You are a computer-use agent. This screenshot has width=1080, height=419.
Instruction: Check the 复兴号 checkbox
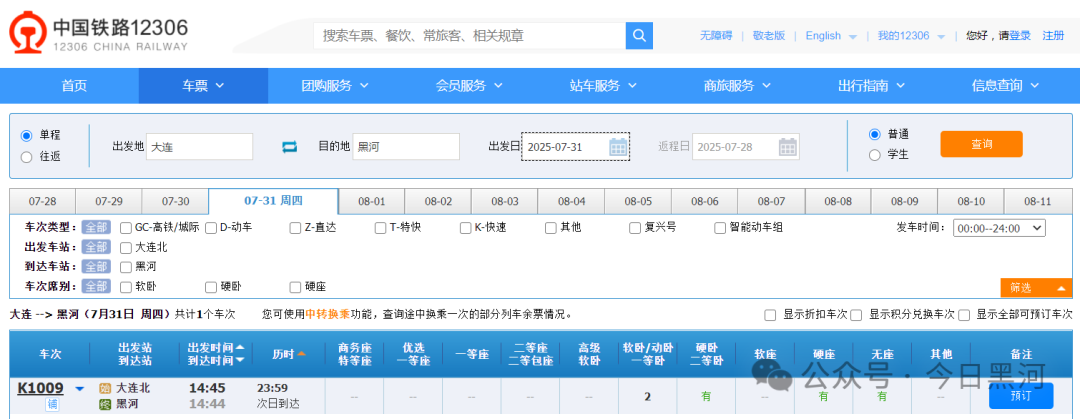coord(635,227)
